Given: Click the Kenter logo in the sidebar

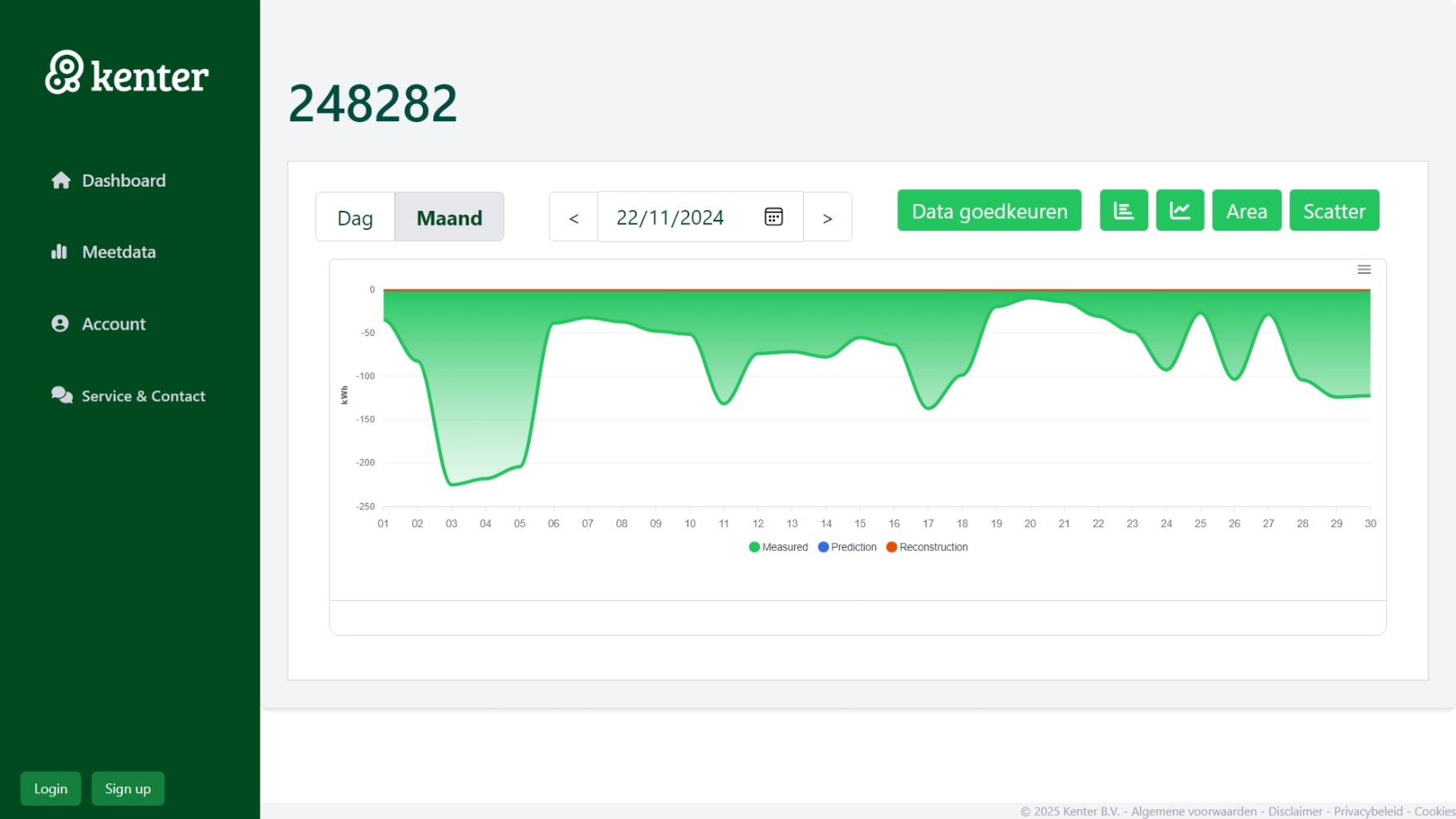Looking at the screenshot, I should pyautogui.click(x=125, y=75).
